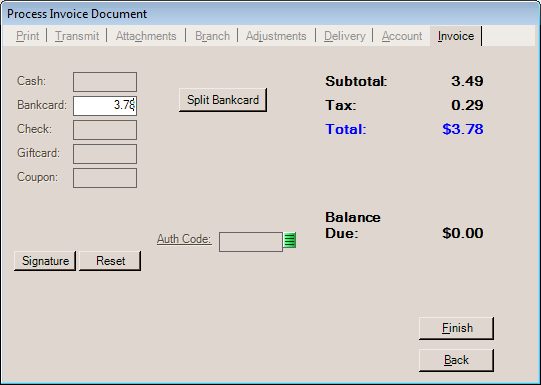Select the Invoice tab
The height and width of the screenshot is (385, 541).
pyautogui.click(x=456, y=36)
